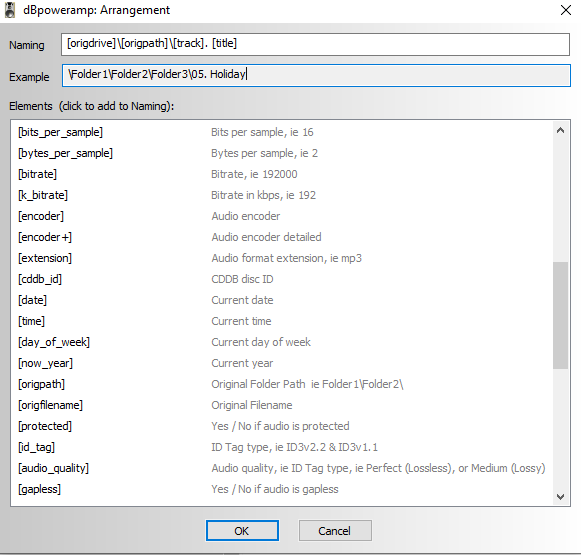The width and height of the screenshot is (581, 555).
Task: Click the dBpoweramp app icon in title bar
Action: pos(10,10)
